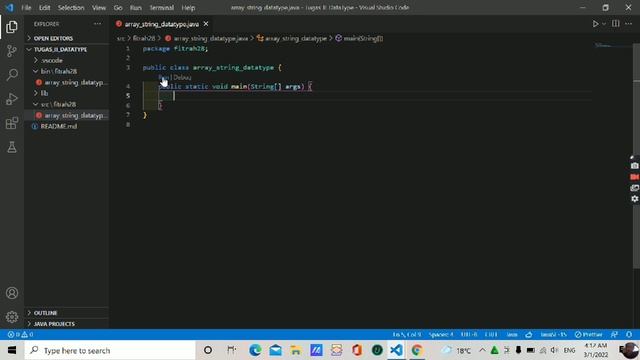The width and height of the screenshot is (640, 360).
Task: Open Explorer views and more actions ellipsis
Action: [x=98, y=24]
